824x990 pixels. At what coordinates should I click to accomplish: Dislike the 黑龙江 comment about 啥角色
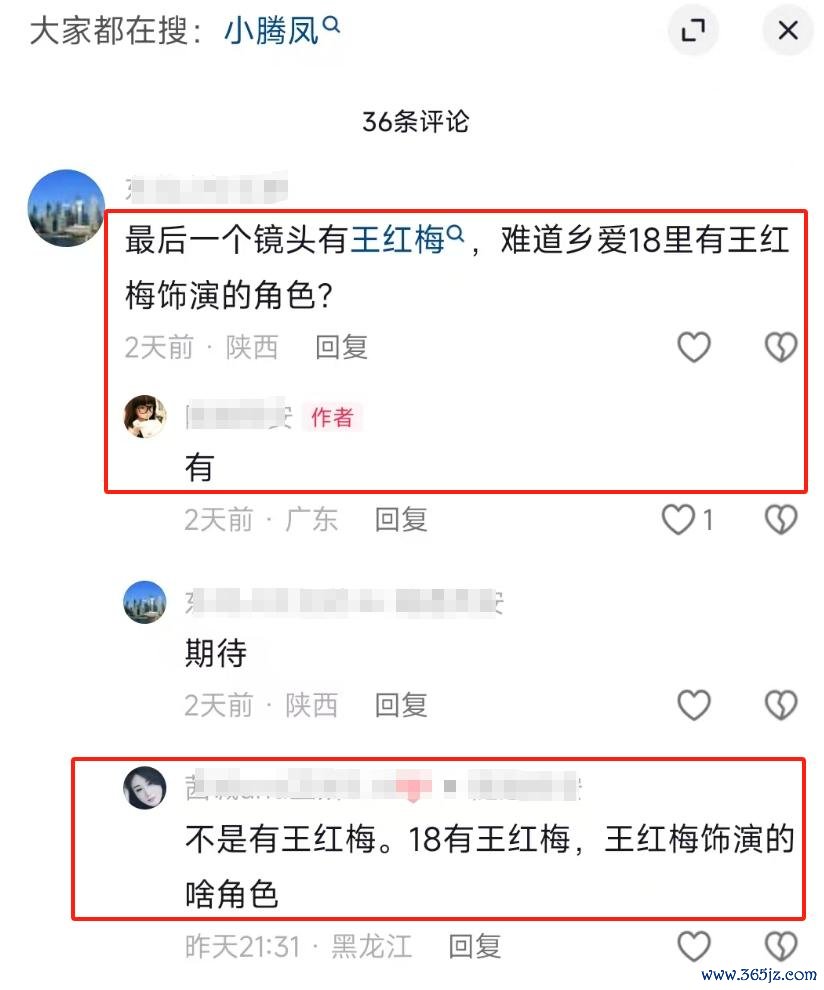point(781,946)
